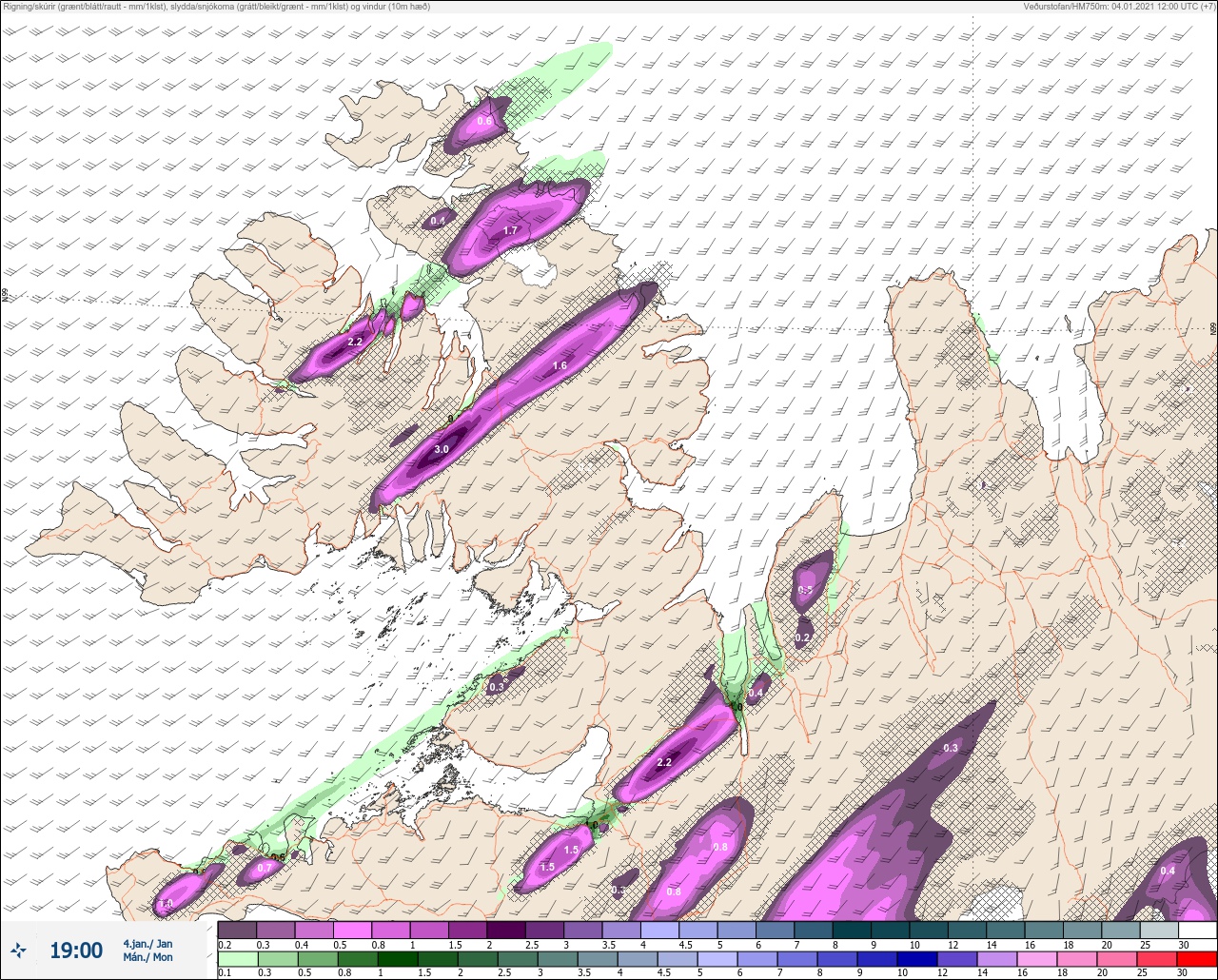Image resolution: width=1218 pixels, height=980 pixels.
Task: Select the white swatch at top-row 30
Action: 1197,930
